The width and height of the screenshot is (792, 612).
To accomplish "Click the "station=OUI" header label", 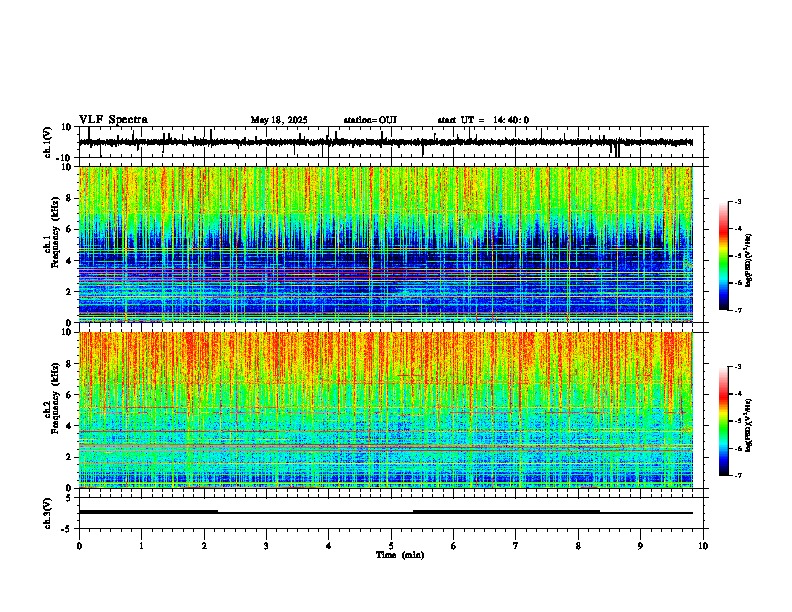I will (x=370, y=120).
